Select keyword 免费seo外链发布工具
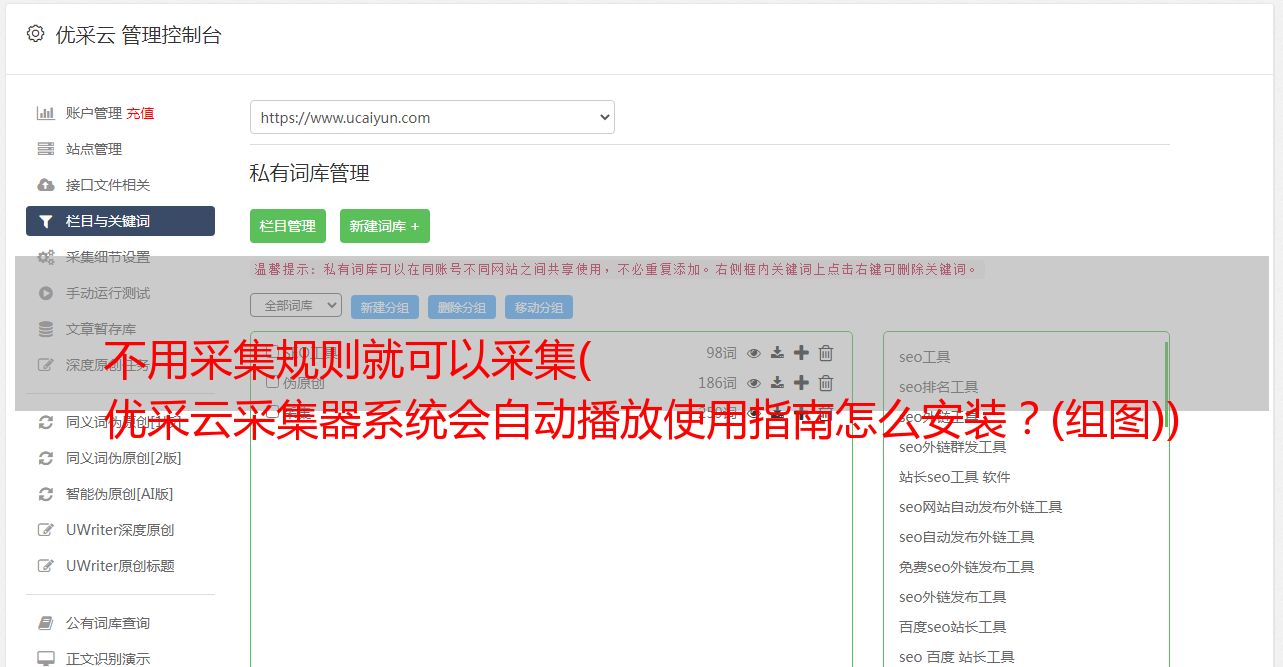Screen dimensions: 1283x667 [966, 567]
